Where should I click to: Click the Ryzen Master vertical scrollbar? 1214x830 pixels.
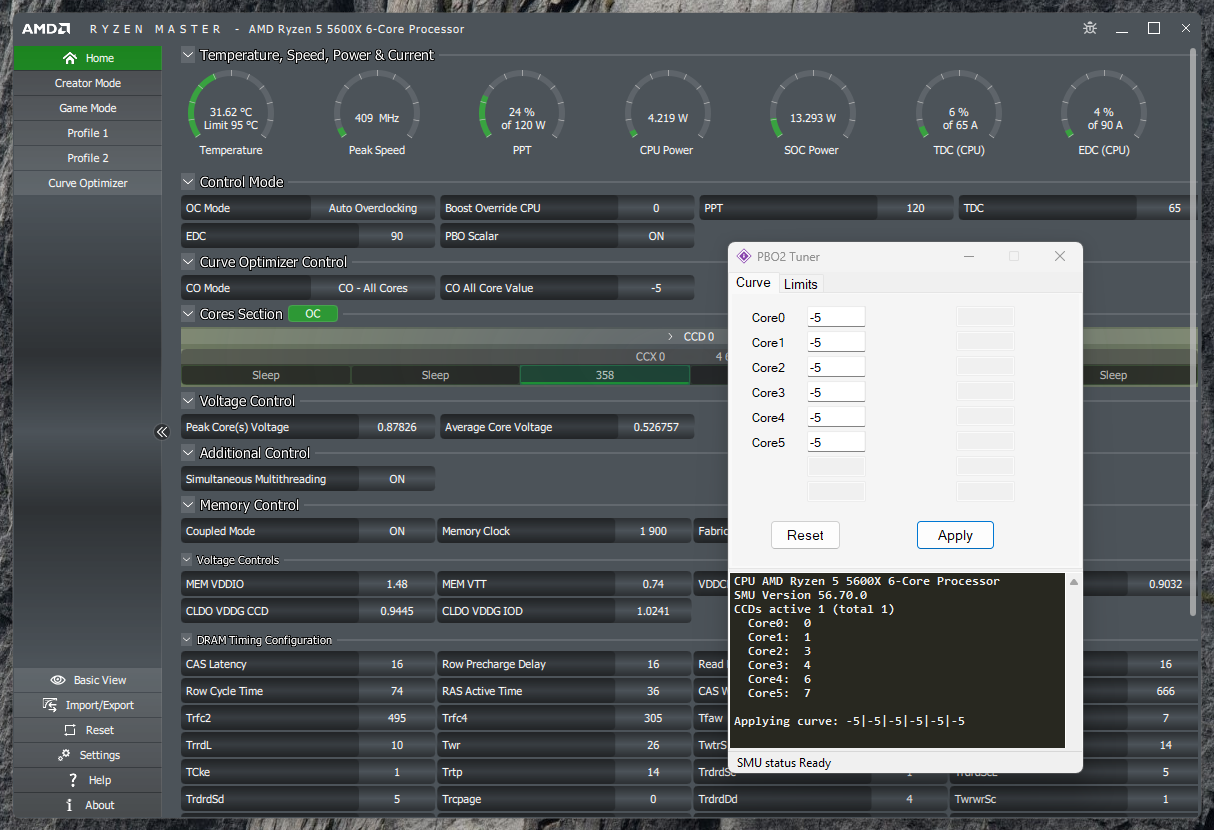tap(1192, 330)
